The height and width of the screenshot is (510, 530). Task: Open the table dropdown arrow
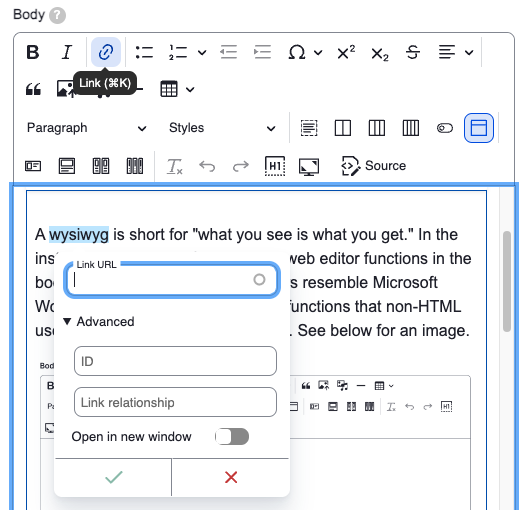(190, 90)
